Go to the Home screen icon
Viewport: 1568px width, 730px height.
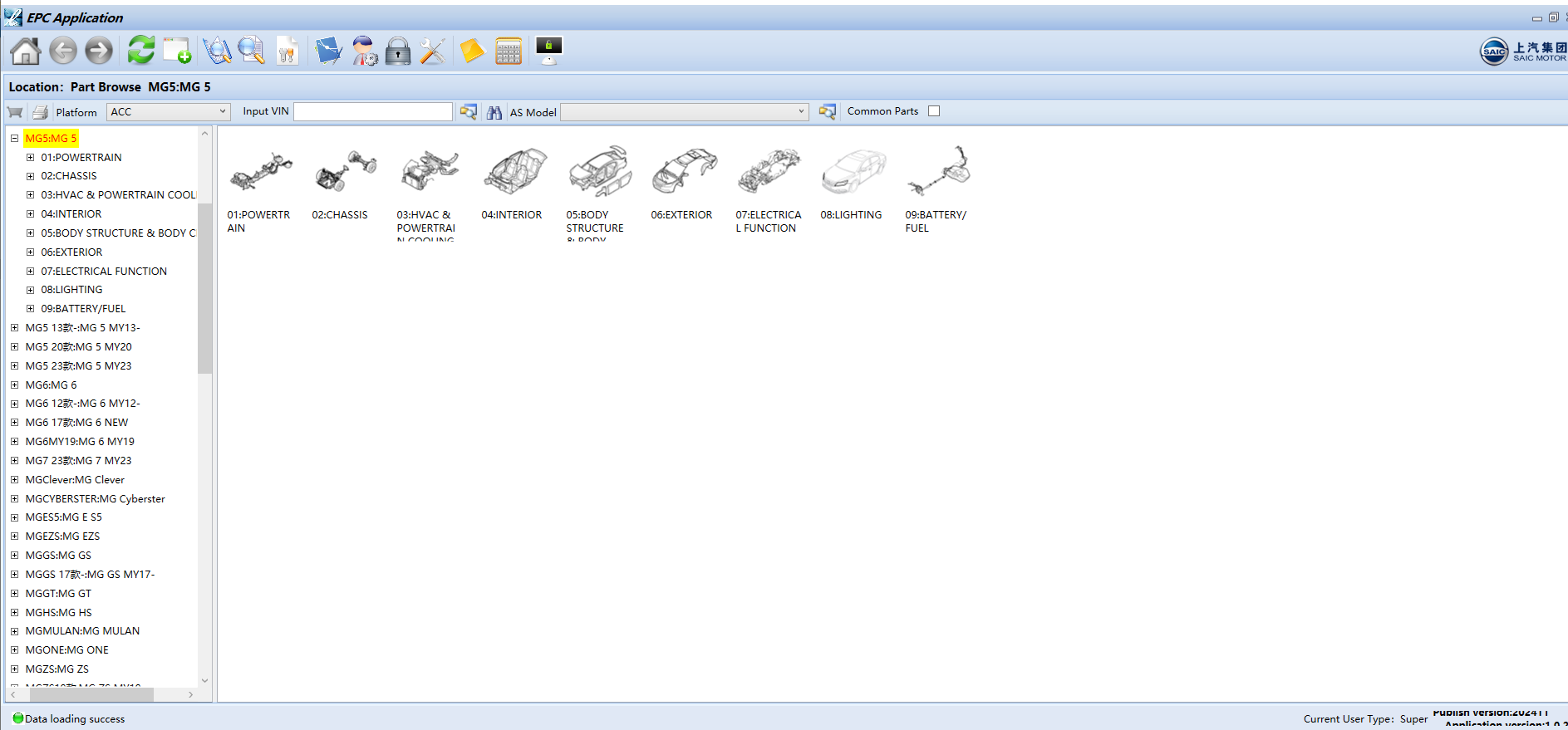tap(26, 51)
